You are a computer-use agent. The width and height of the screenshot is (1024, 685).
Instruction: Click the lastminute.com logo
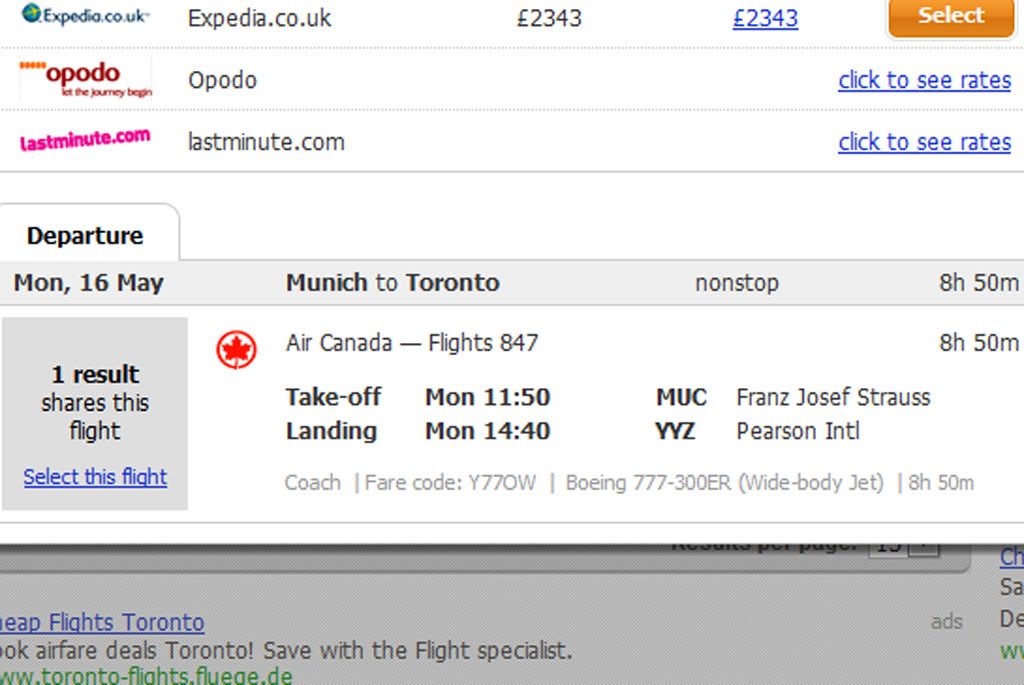pyautogui.click(x=86, y=139)
